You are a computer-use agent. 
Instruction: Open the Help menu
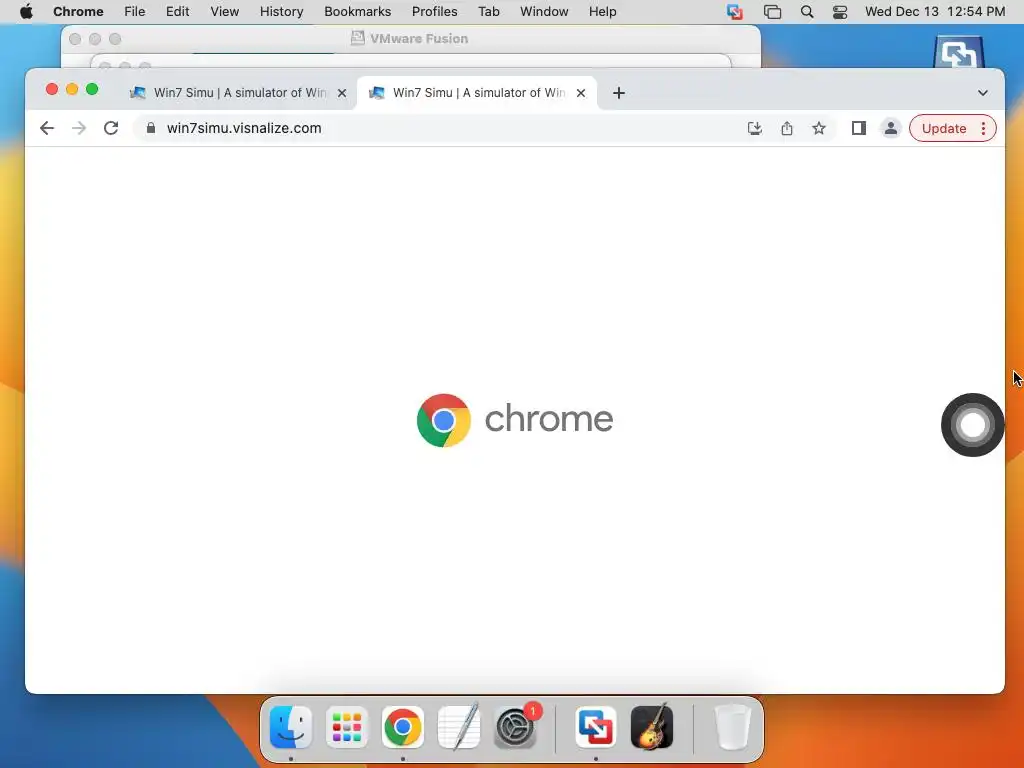tap(603, 12)
